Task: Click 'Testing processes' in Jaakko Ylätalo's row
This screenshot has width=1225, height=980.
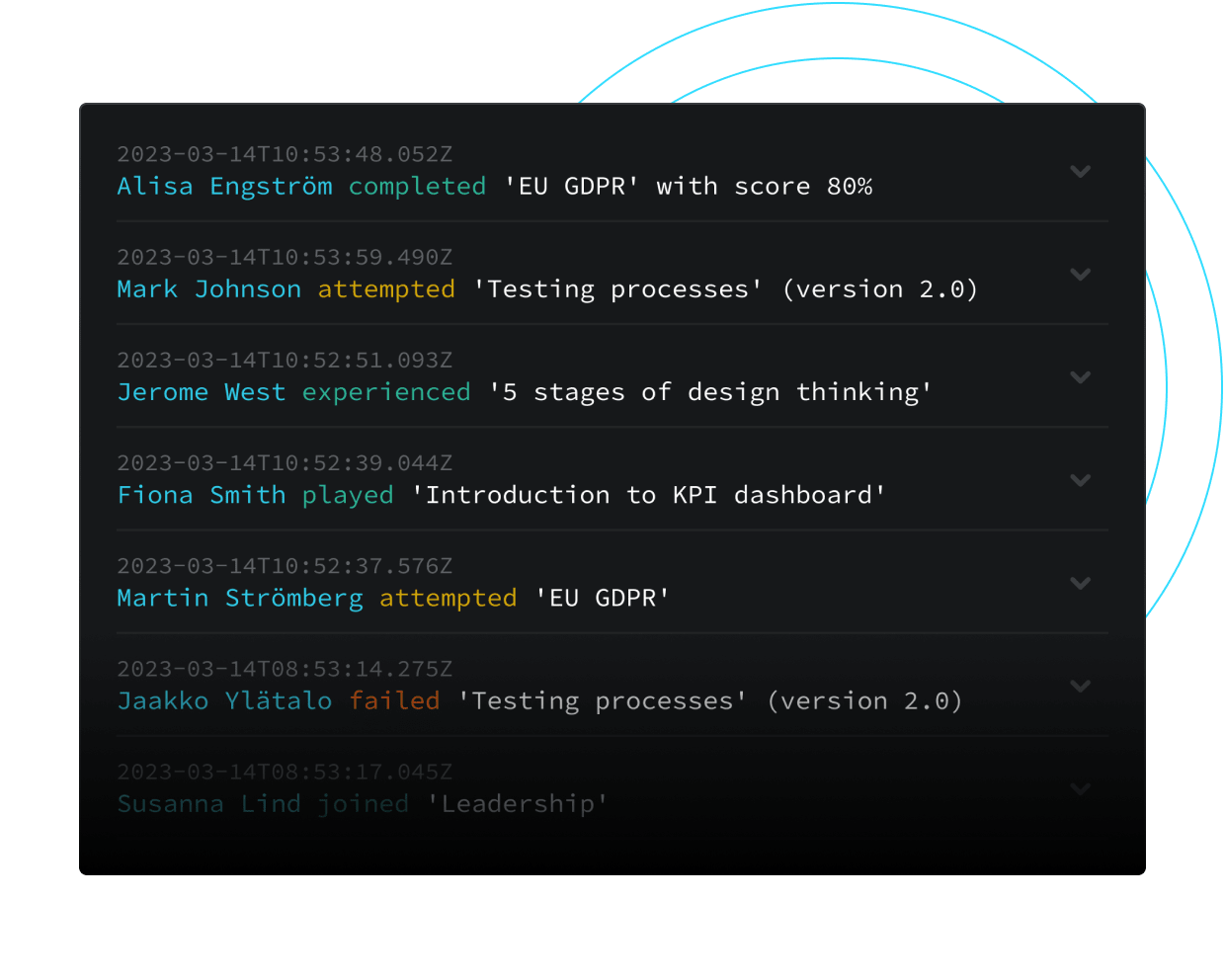Action: pyautogui.click(x=603, y=701)
